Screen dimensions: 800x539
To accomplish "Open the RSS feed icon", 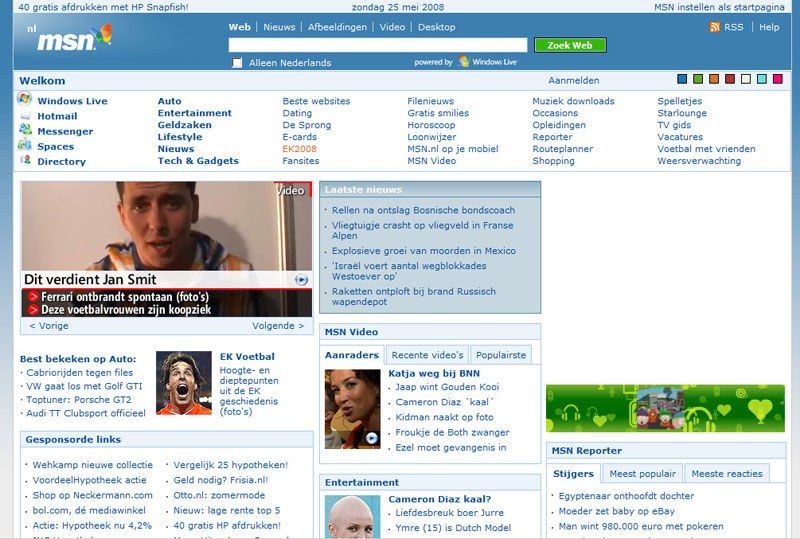I will pyautogui.click(x=715, y=27).
